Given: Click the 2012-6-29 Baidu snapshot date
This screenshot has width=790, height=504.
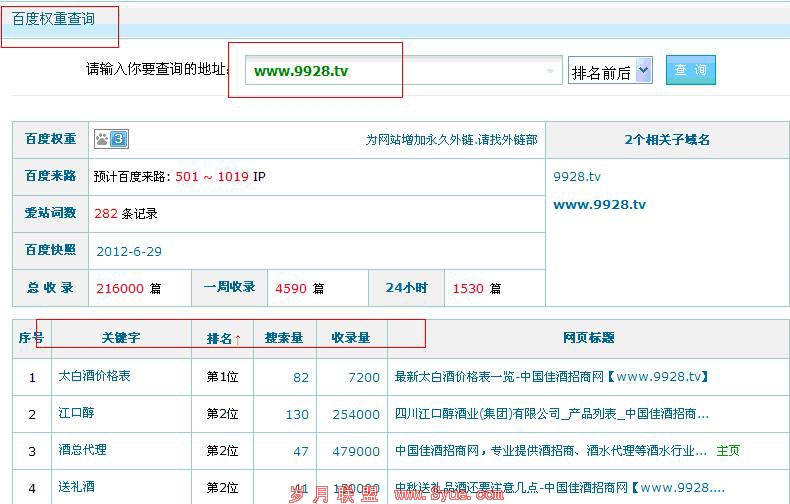Looking at the screenshot, I should 129,251.
